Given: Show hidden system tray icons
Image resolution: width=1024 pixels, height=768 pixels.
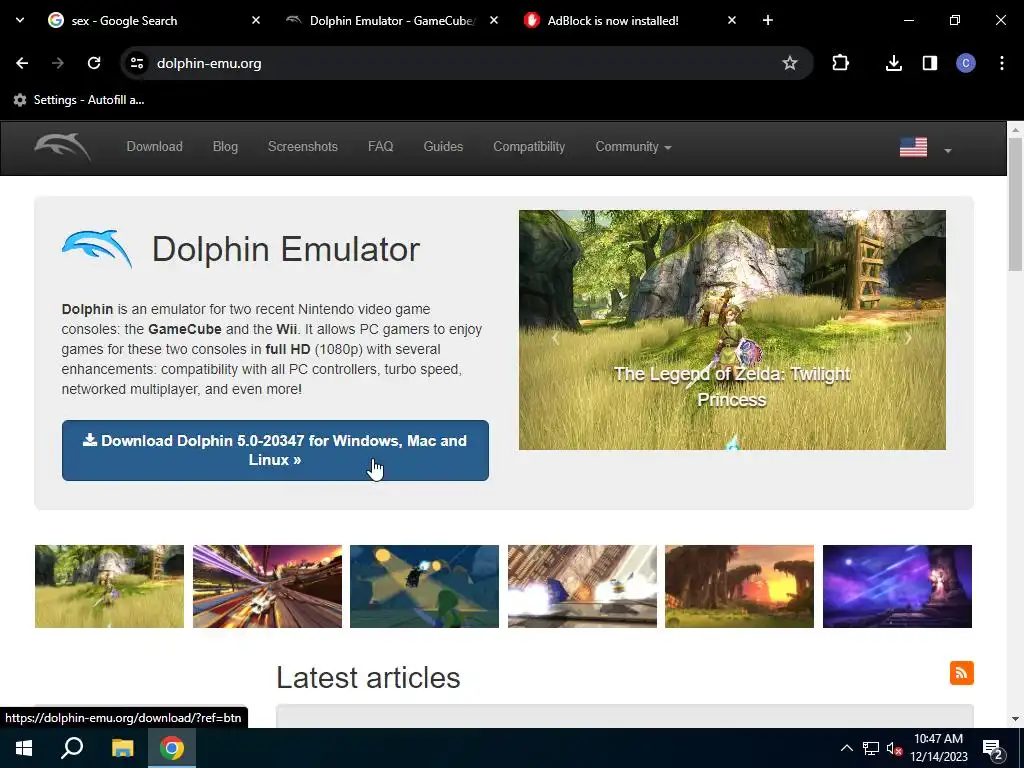Looking at the screenshot, I should (846, 748).
